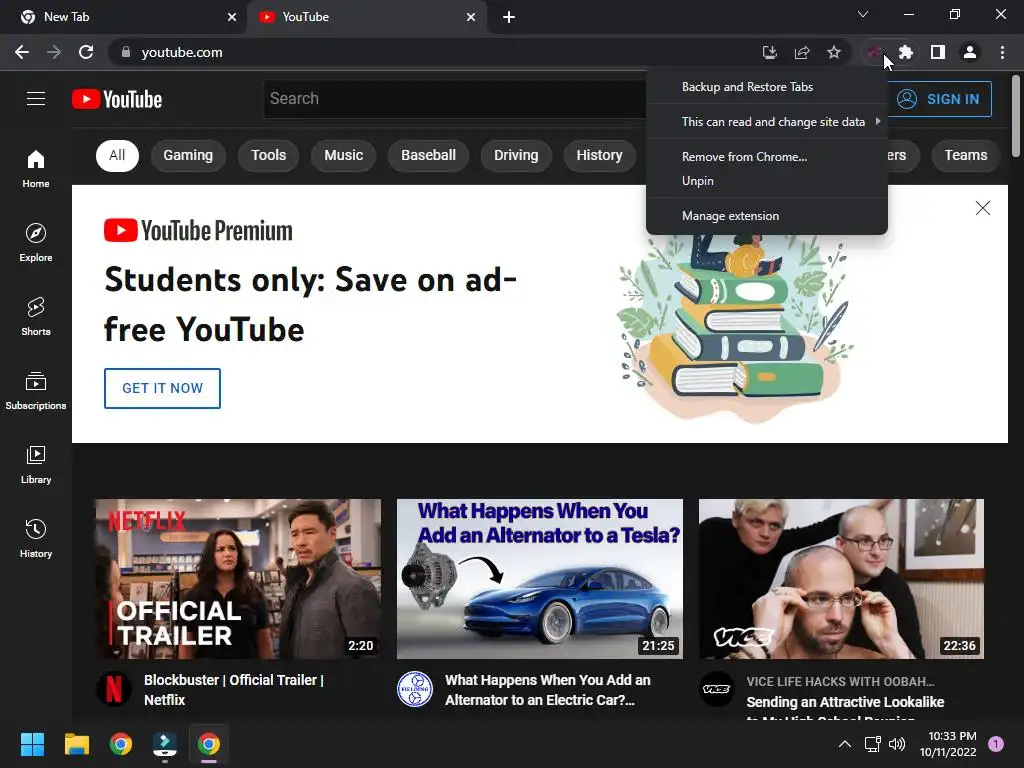
Task: Open 'Sending an Attractive Lookalike' title
Action: pos(845,702)
